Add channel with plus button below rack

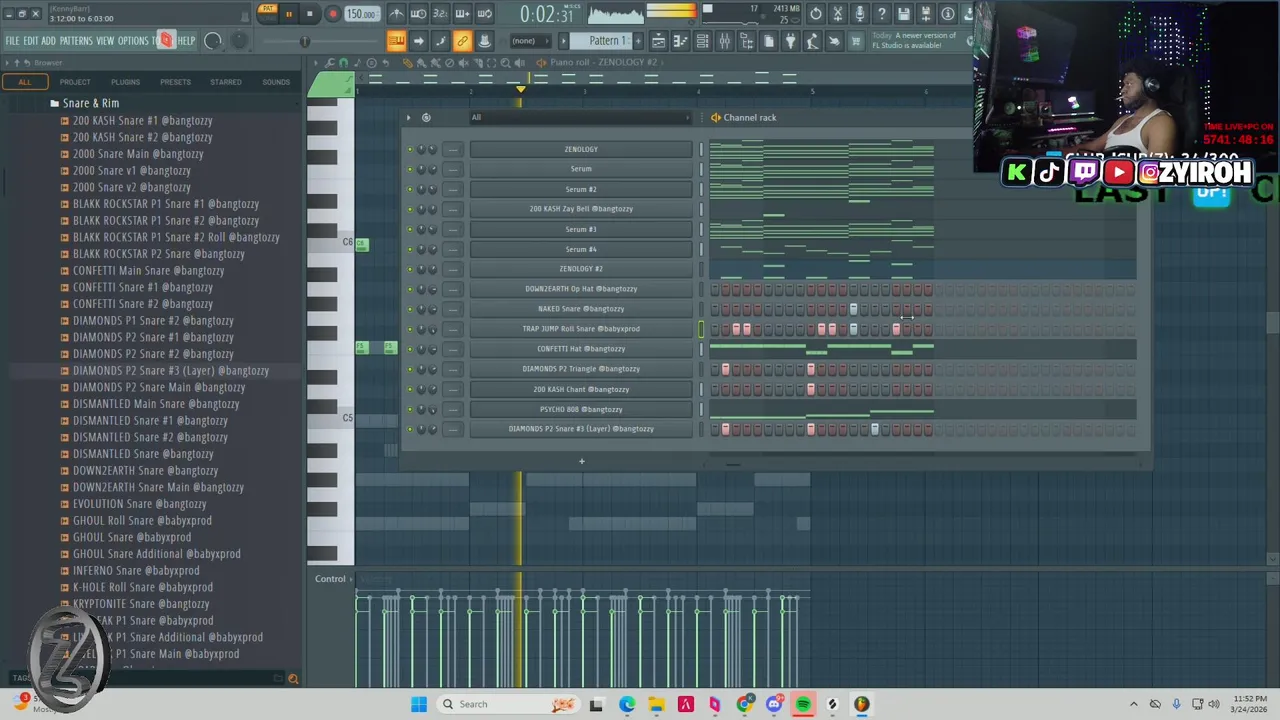tap(581, 461)
